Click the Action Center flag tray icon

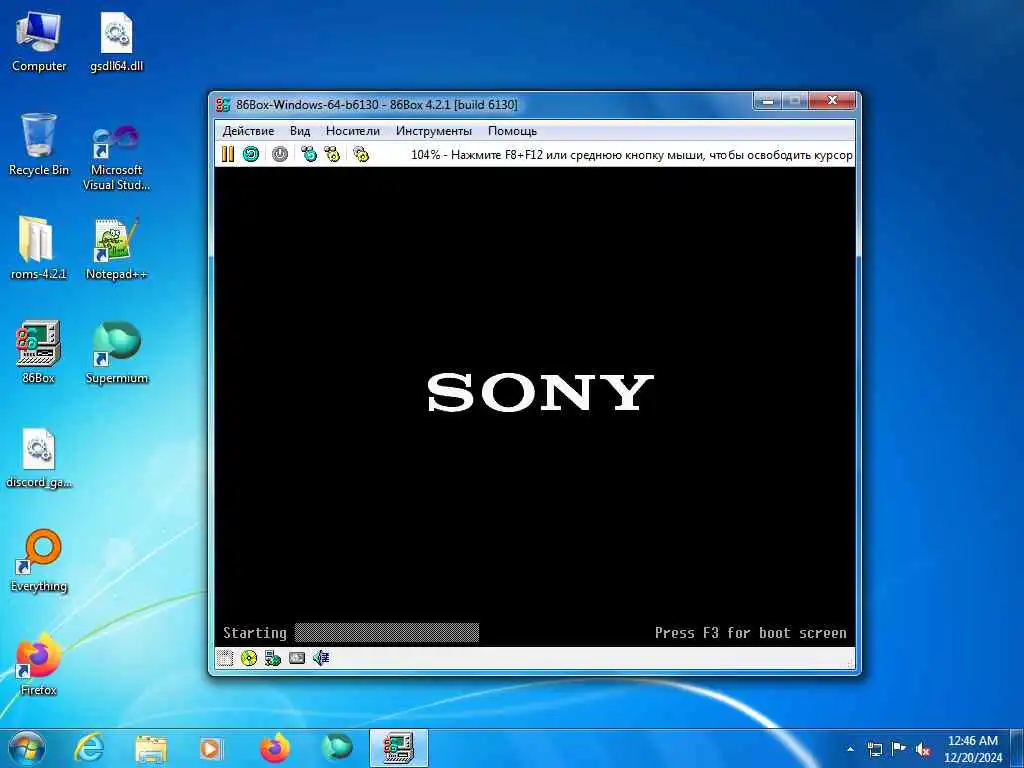899,749
